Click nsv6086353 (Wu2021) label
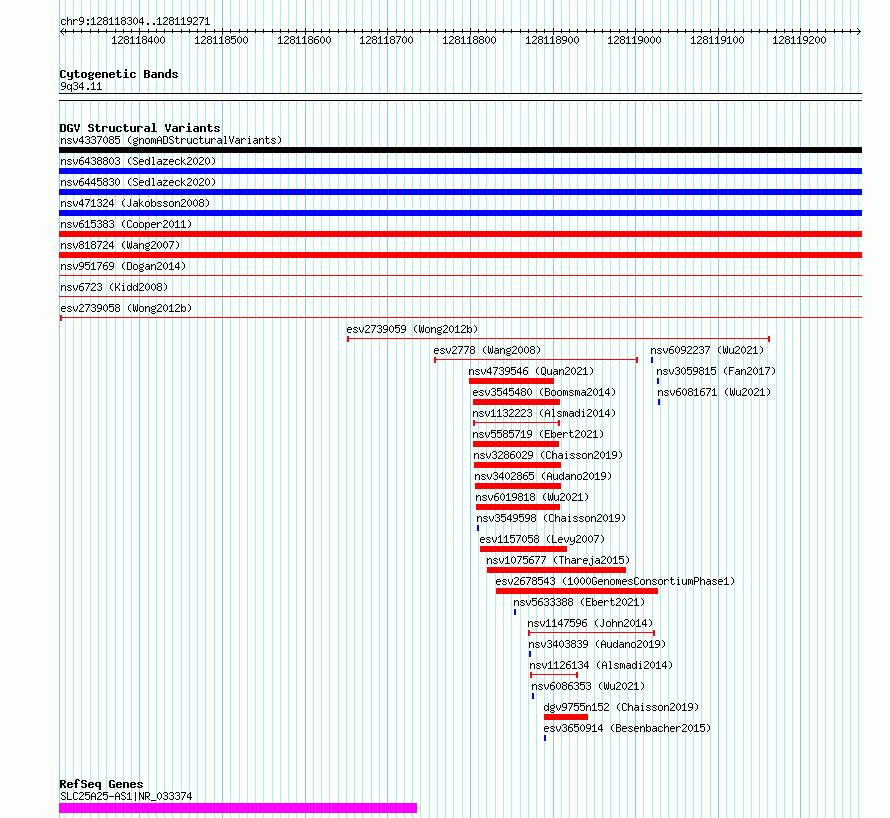890x818 pixels. [x=588, y=686]
